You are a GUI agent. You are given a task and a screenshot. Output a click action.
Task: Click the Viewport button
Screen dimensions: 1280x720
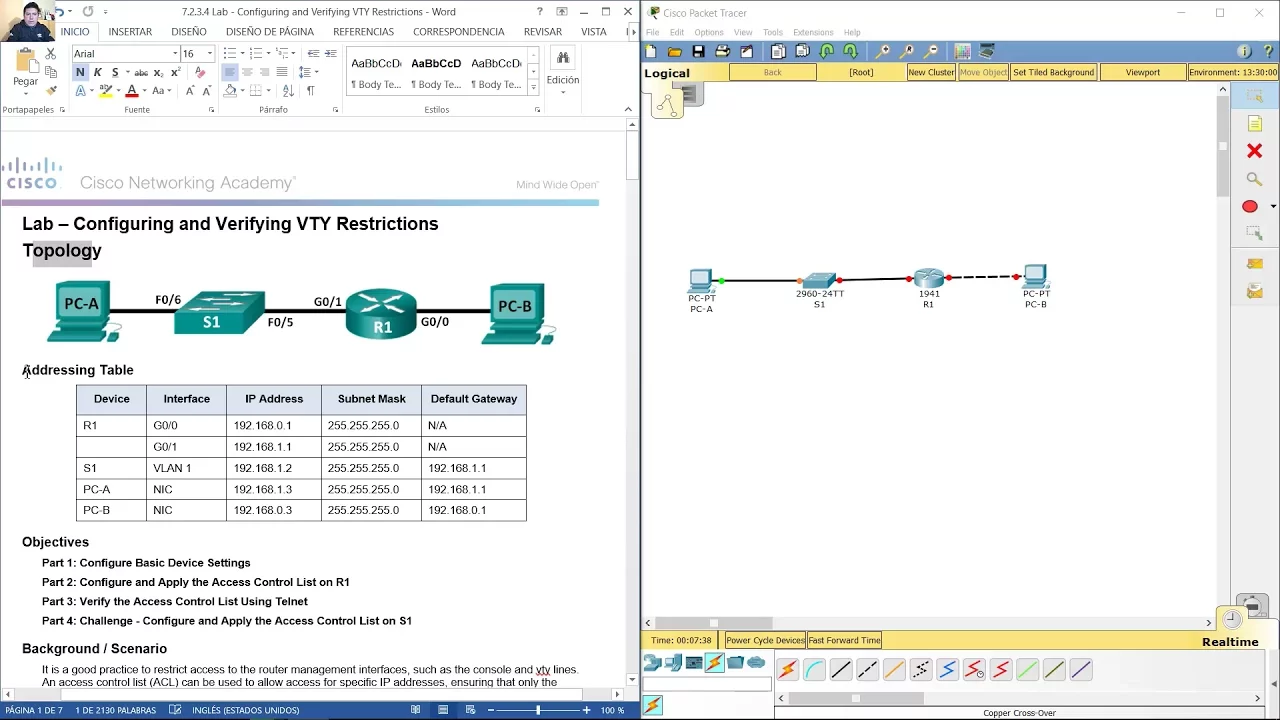pyautogui.click(x=1142, y=73)
